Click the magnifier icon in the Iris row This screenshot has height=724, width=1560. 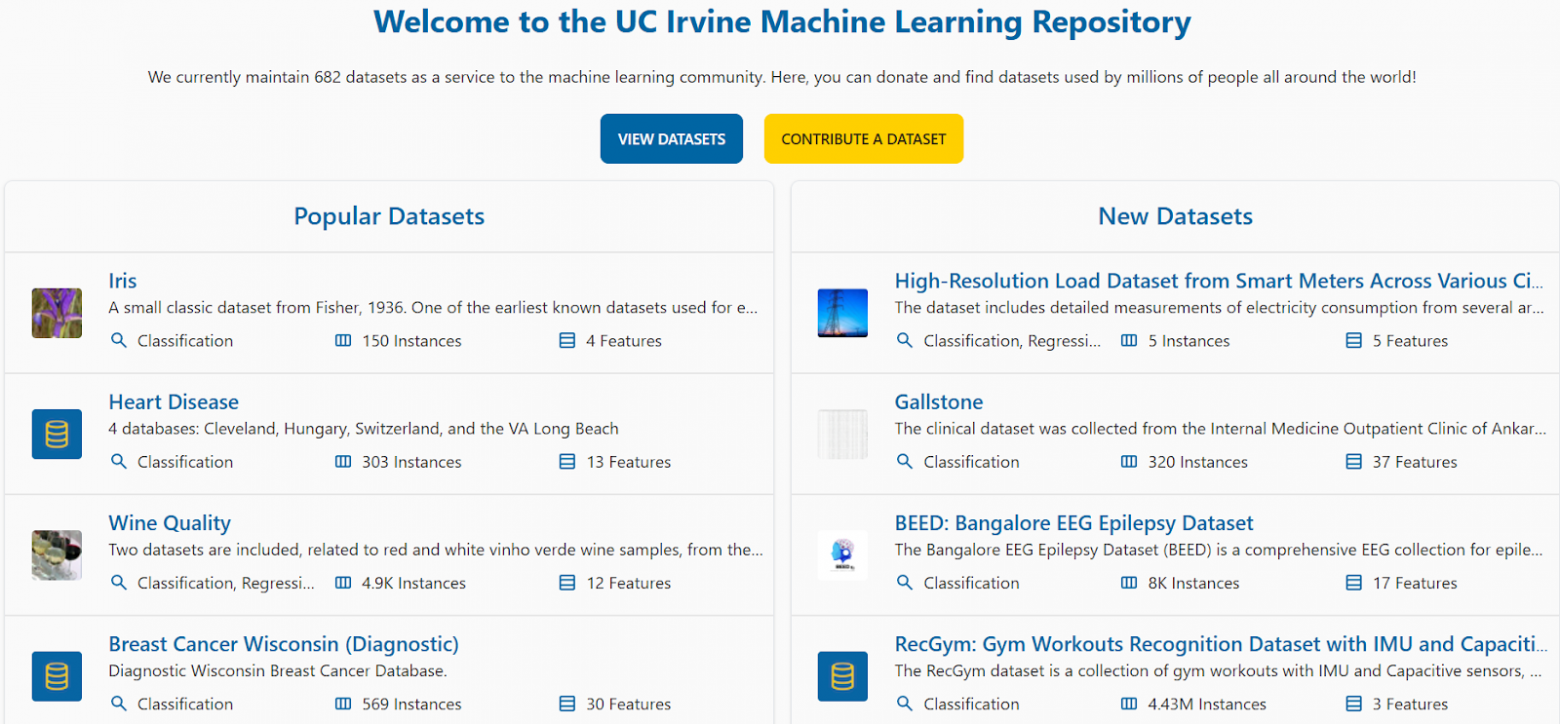click(119, 341)
